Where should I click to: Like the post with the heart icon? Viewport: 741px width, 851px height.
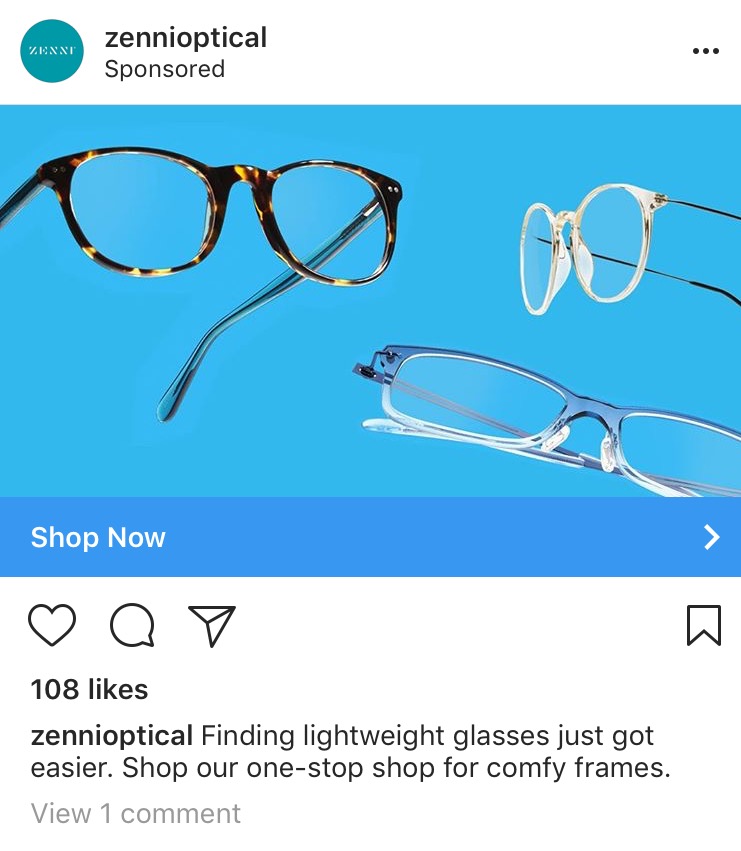pyautogui.click(x=52, y=625)
